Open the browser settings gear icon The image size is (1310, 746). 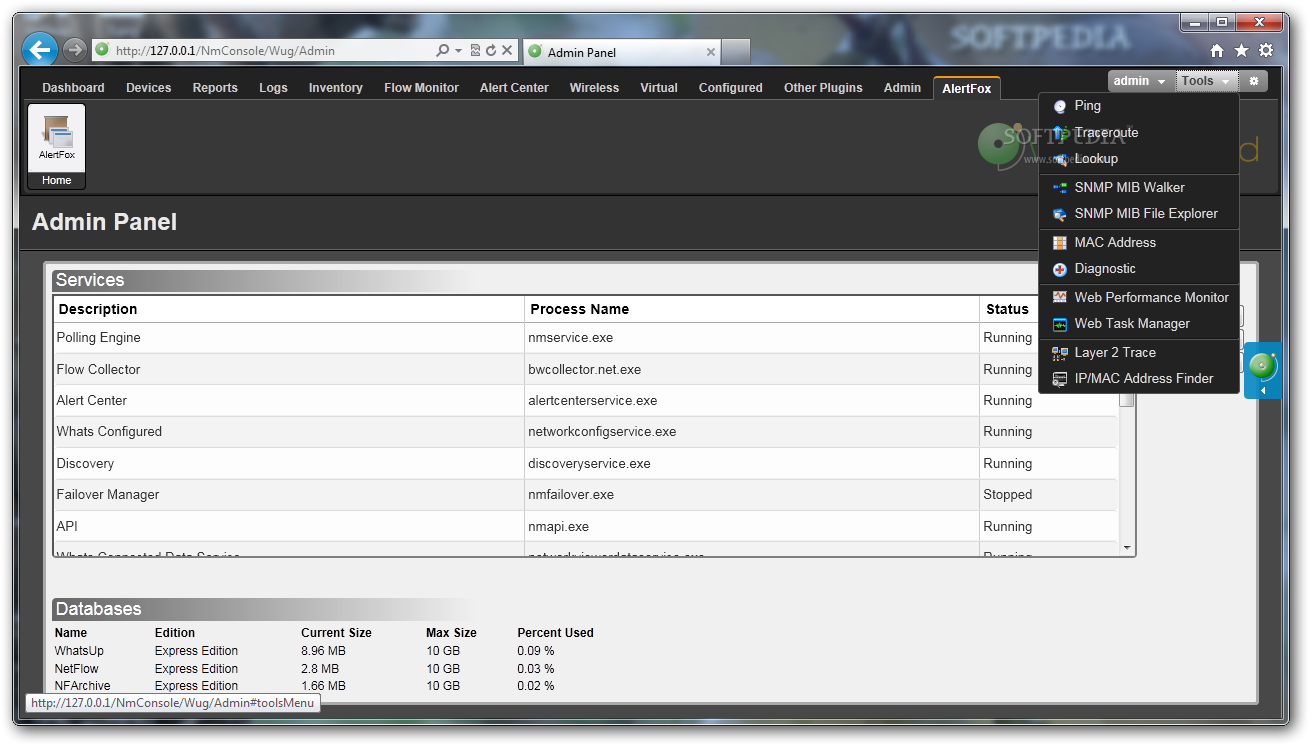[1266, 51]
